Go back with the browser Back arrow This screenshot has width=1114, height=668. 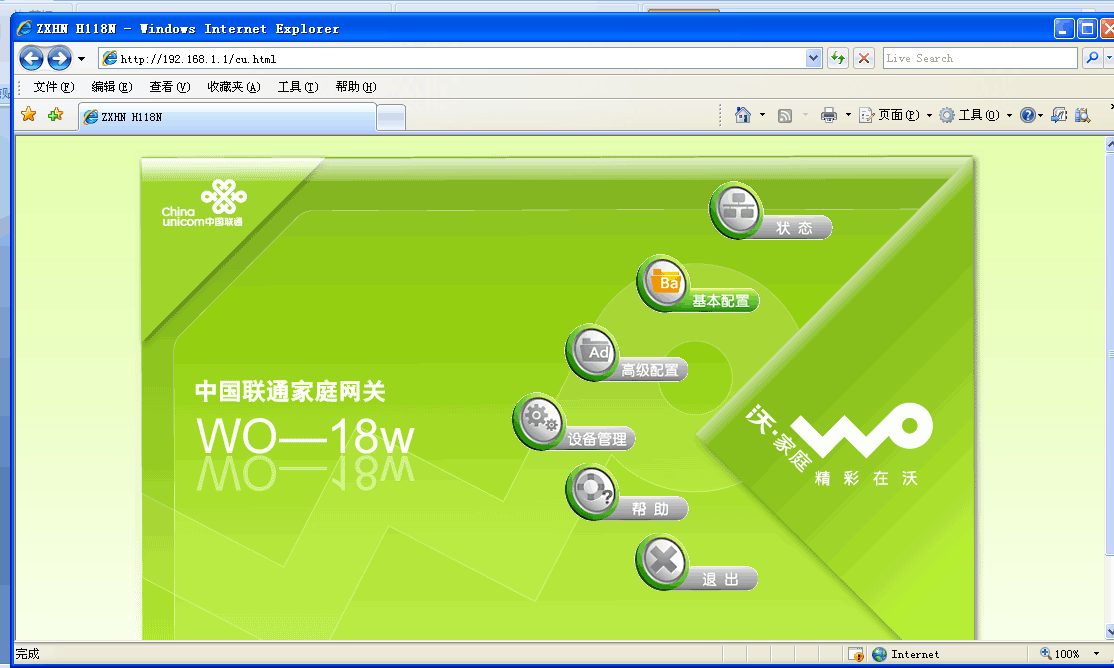click(31, 58)
